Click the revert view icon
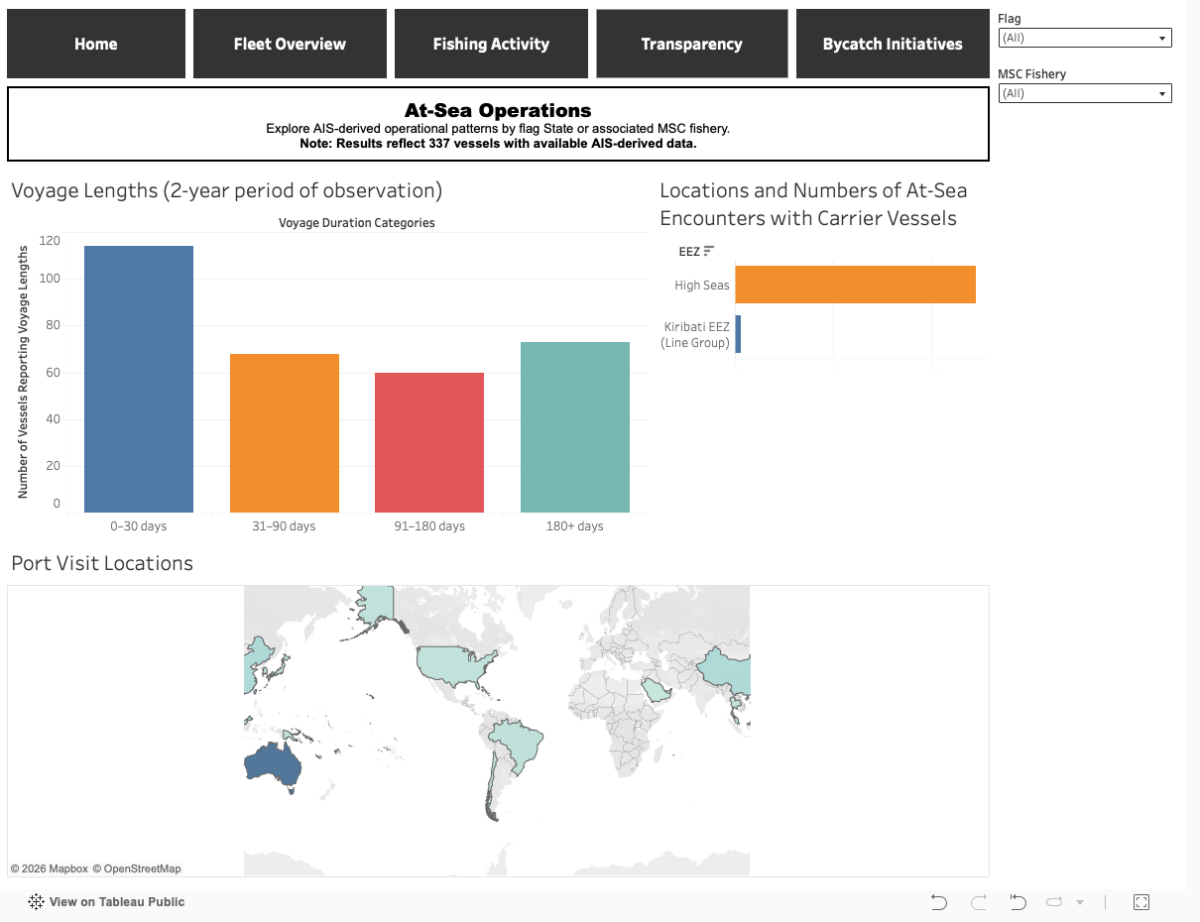 (1018, 902)
